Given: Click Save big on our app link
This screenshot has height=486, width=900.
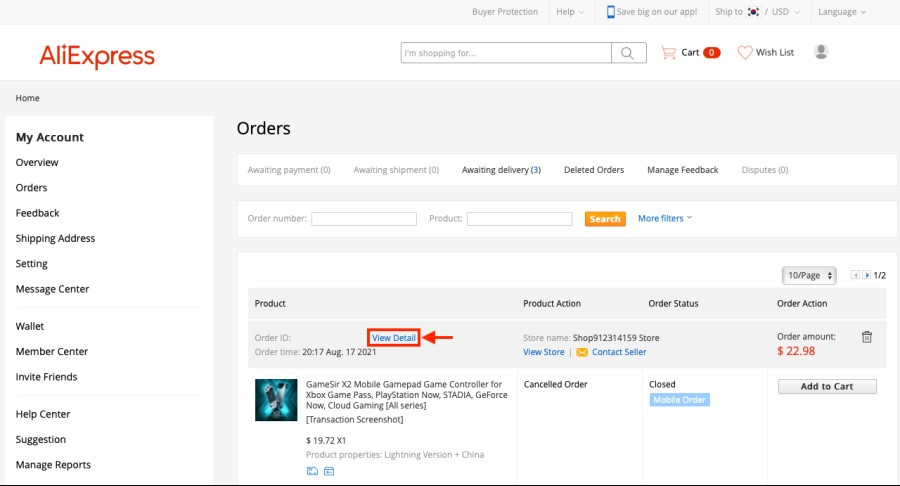Looking at the screenshot, I should tap(657, 11).
